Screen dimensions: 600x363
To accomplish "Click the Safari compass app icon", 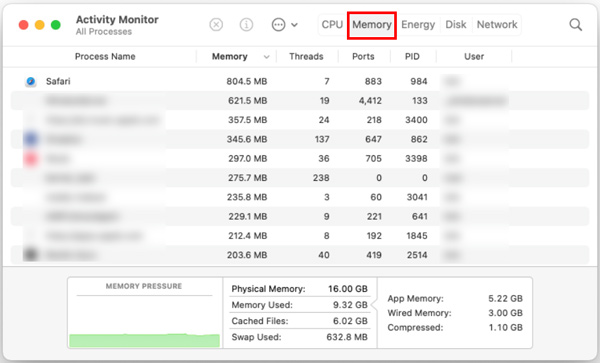I will pos(31,81).
